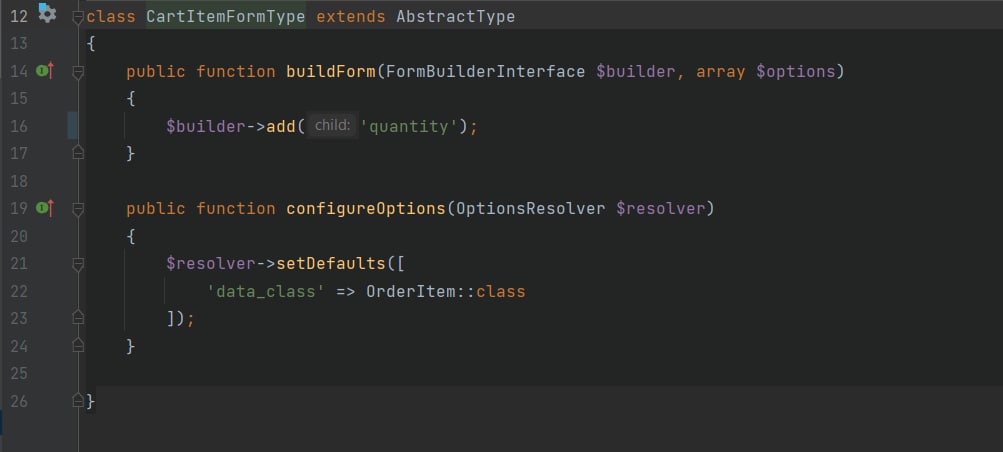Click the 'array' type keyword
Screen dimensions: 1003x452
721,72
